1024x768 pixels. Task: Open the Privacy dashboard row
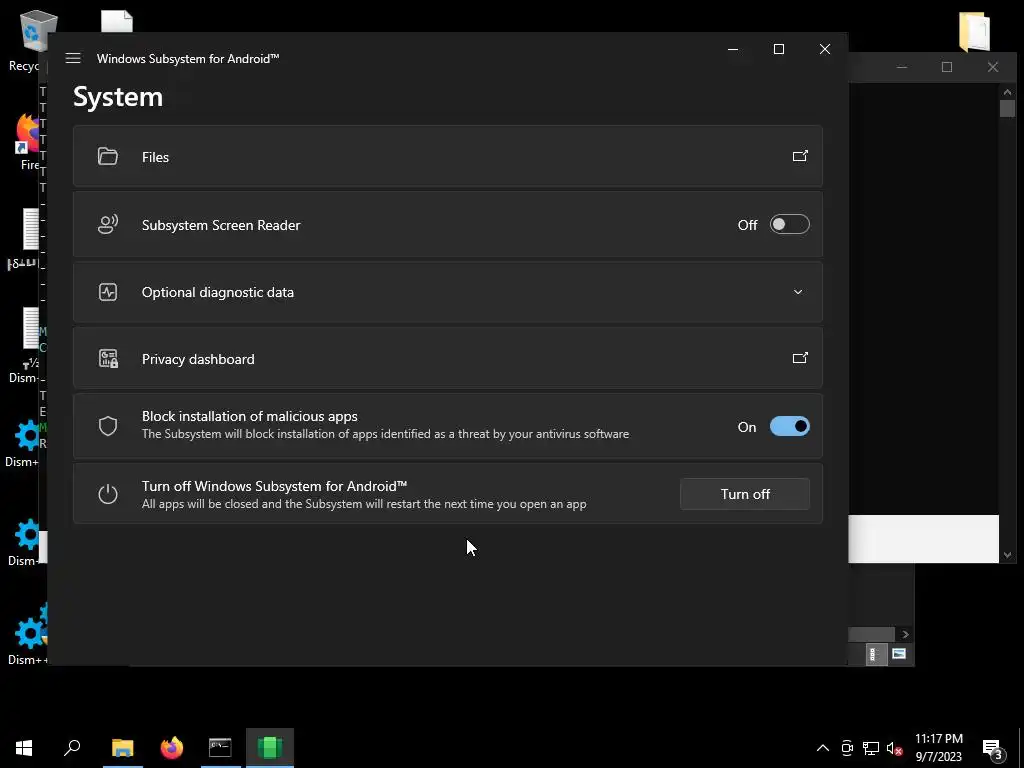click(x=447, y=359)
